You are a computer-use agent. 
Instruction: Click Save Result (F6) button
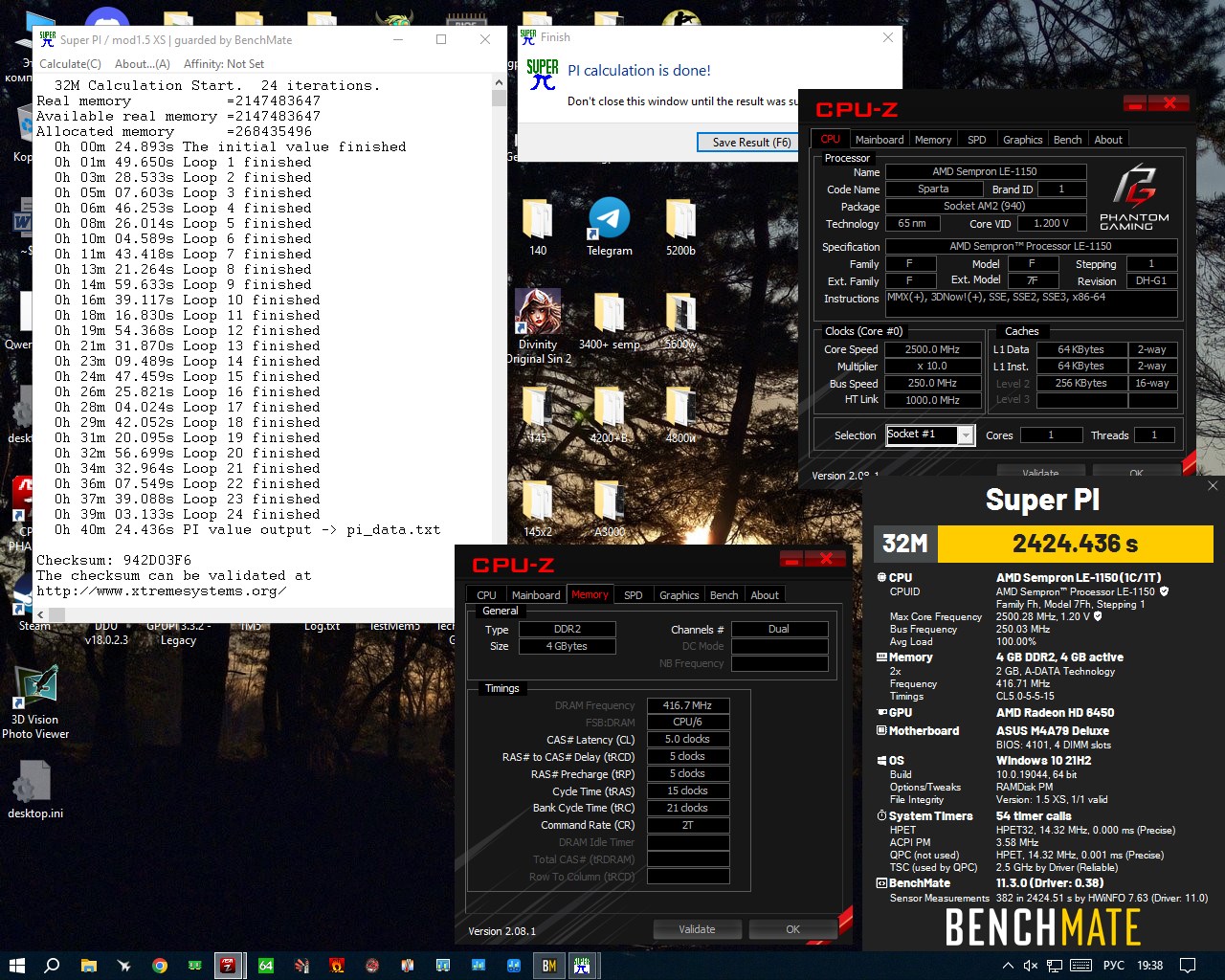point(751,142)
